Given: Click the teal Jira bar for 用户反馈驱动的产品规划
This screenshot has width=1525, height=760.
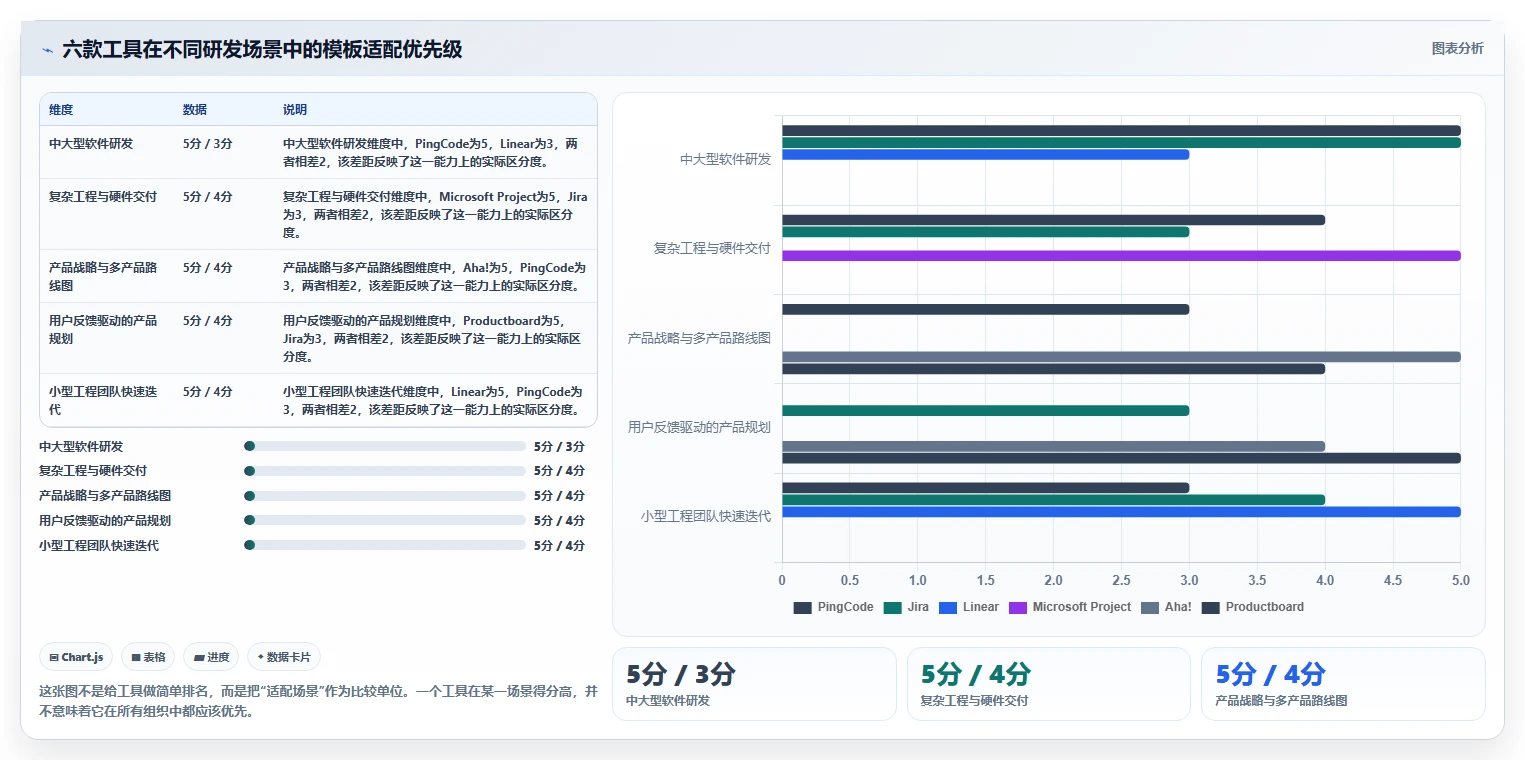Looking at the screenshot, I should tap(985, 410).
